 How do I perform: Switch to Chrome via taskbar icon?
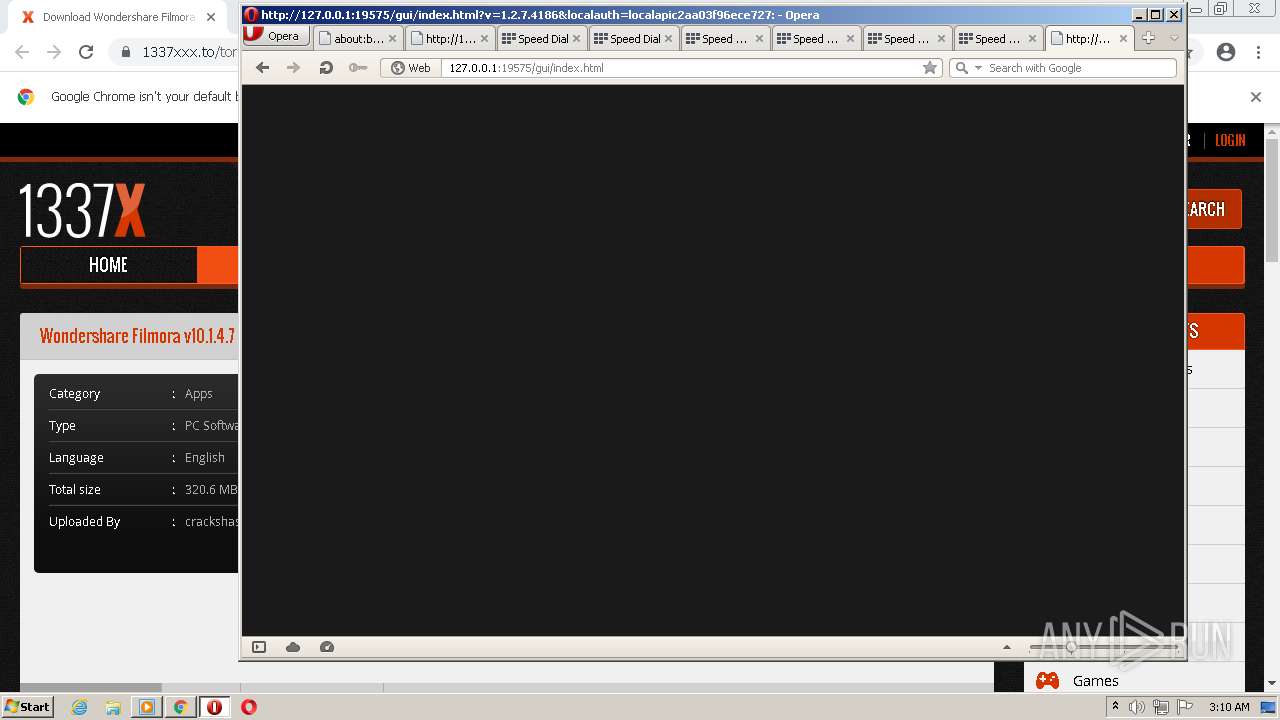[x=180, y=707]
